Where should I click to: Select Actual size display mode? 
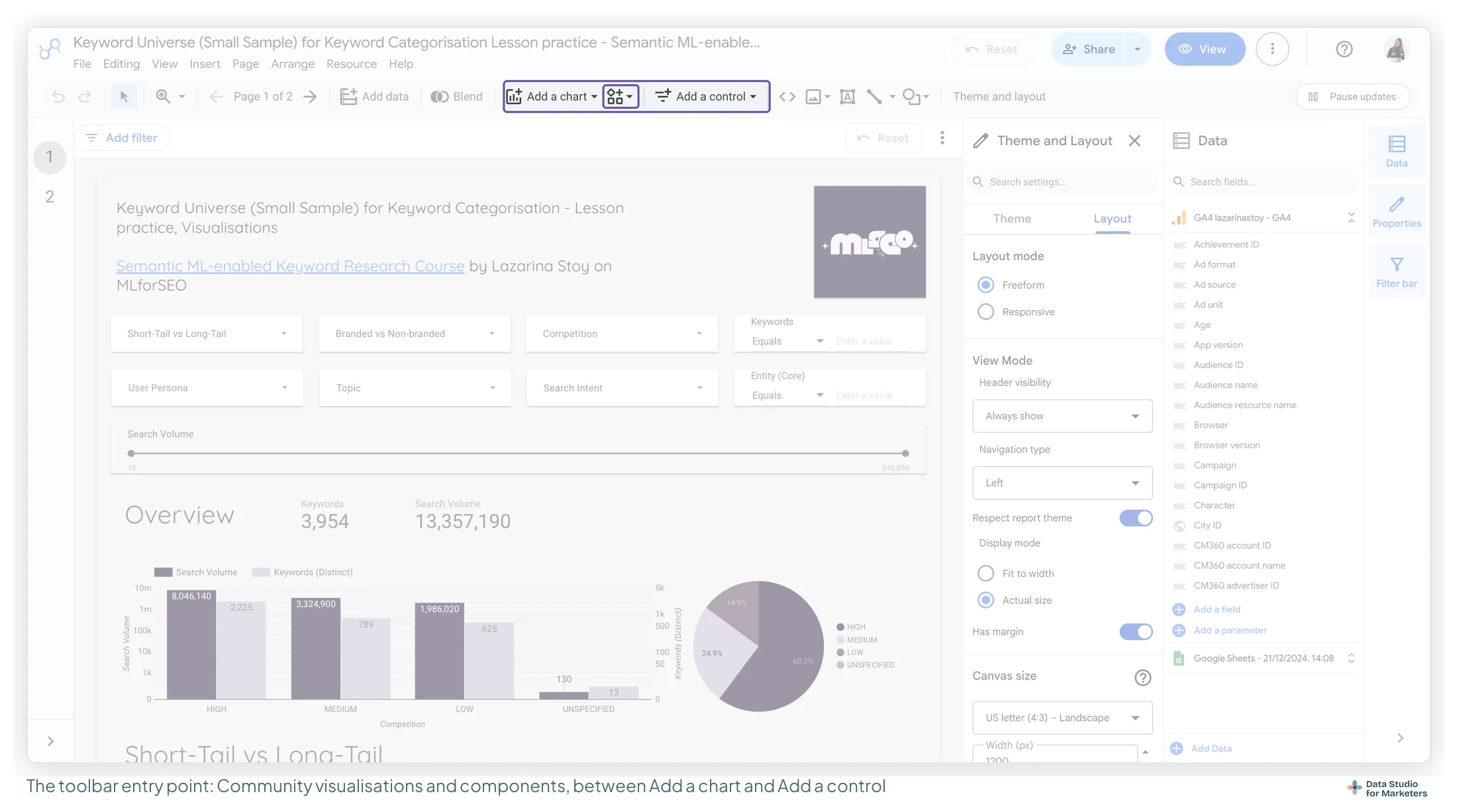click(985, 600)
